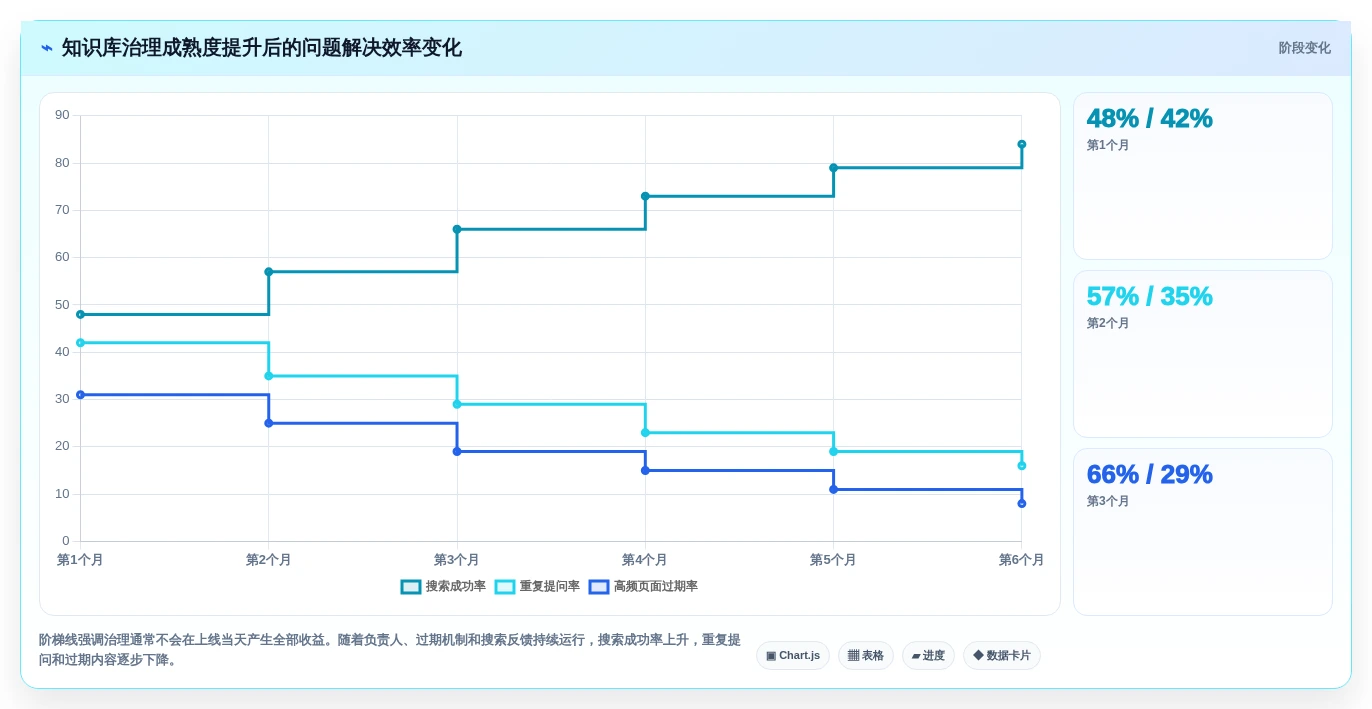Click the 重复提问率 legend color box
The height and width of the screenshot is (709, 1372).
(x=504, y=587)
